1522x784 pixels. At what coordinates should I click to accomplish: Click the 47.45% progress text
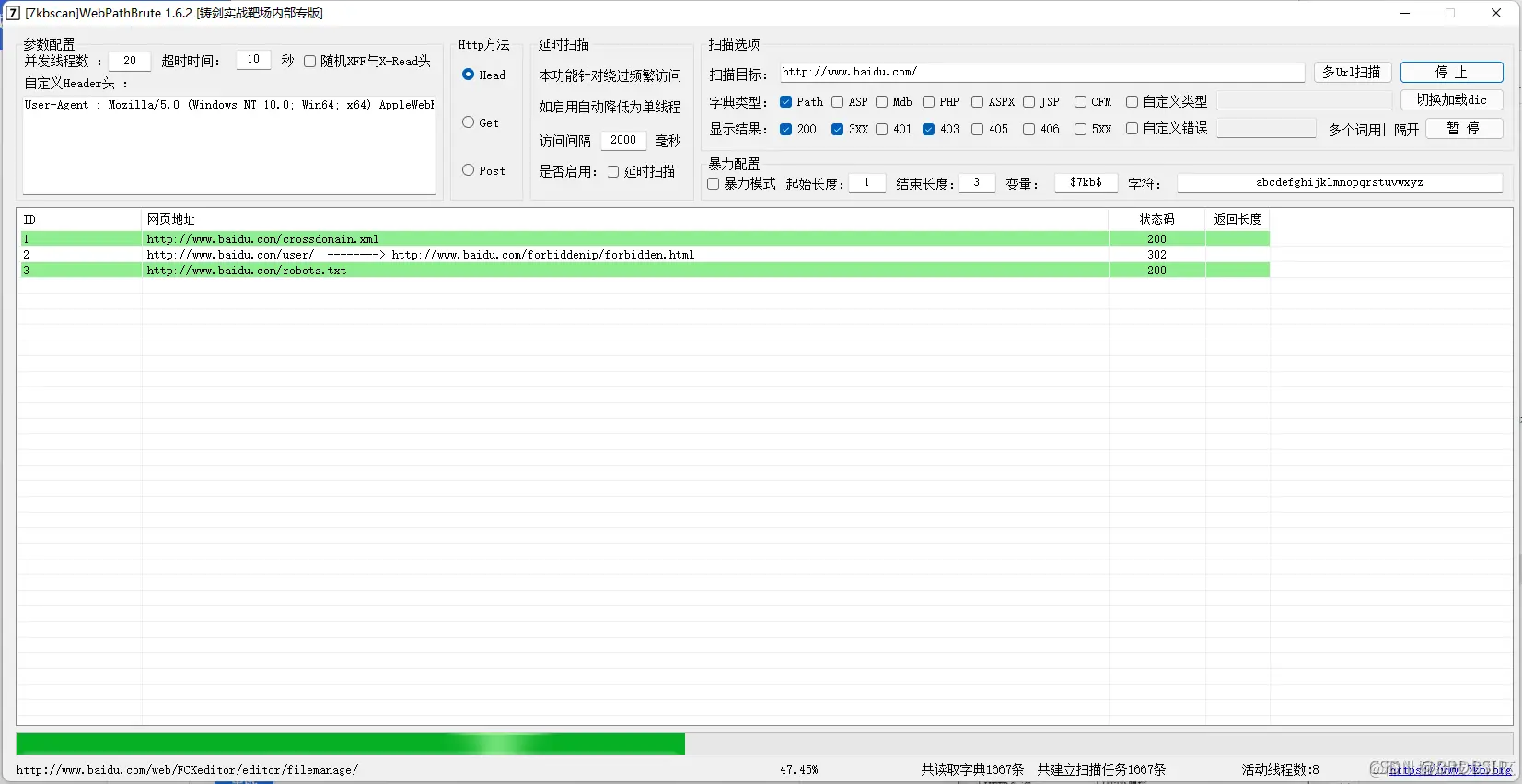coord(798,770)
